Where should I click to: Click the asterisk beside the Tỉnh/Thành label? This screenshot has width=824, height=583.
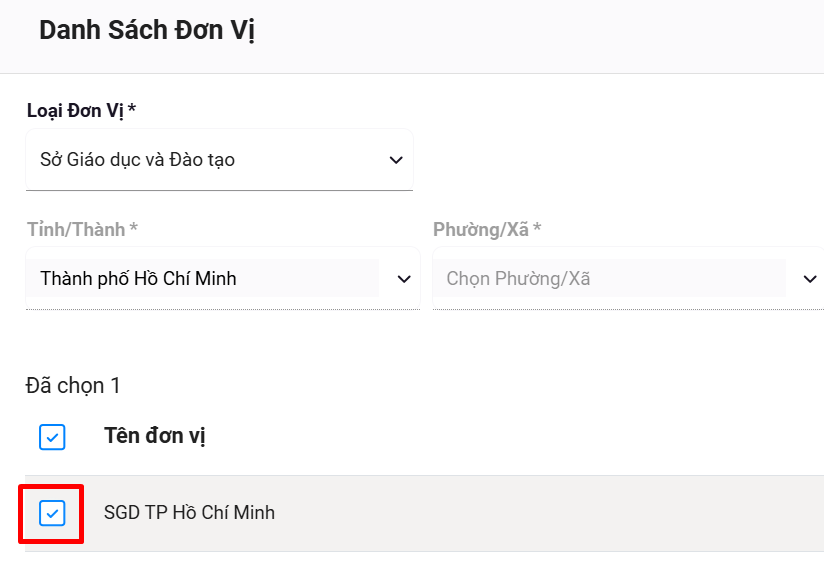click(134, 229)
